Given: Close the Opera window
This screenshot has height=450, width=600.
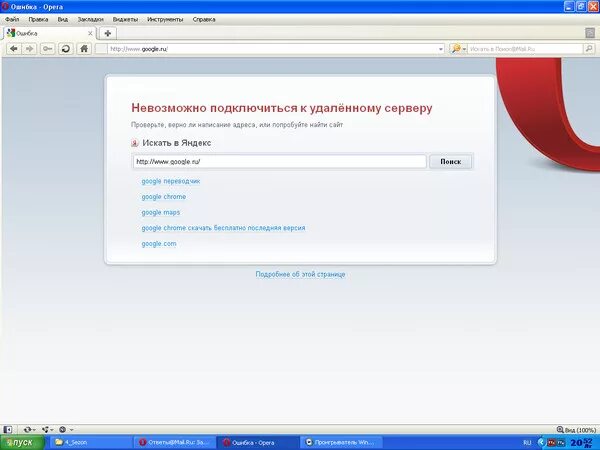Looking at the screenshot, I should (x=592, y=7).
